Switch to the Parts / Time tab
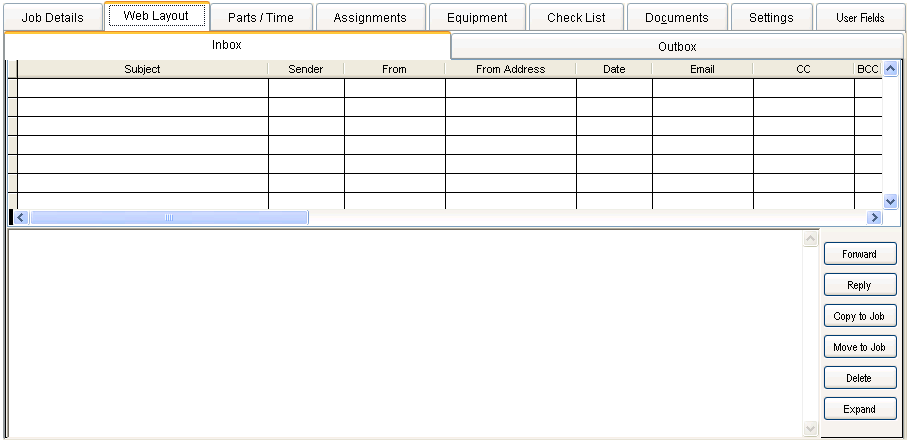 click(x=260, y=17)
